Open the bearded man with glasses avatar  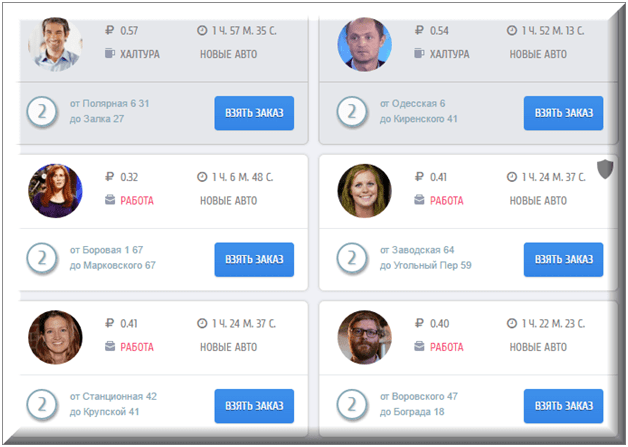click(x=365, y=337)
